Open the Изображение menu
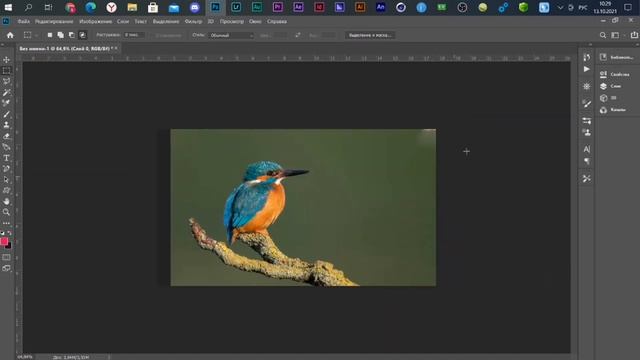 click(96, 22)
